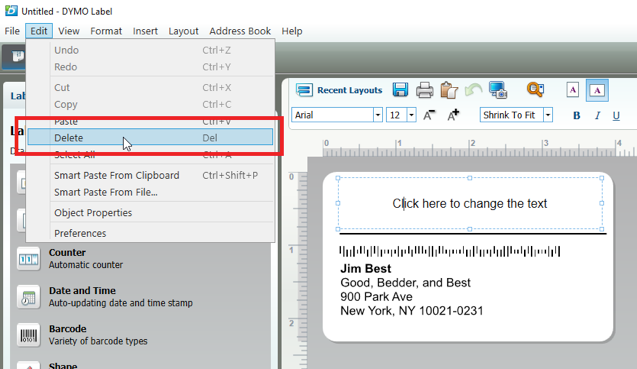Click the Print icon in toolbar
637x369 pixels.
coord(425,90)
